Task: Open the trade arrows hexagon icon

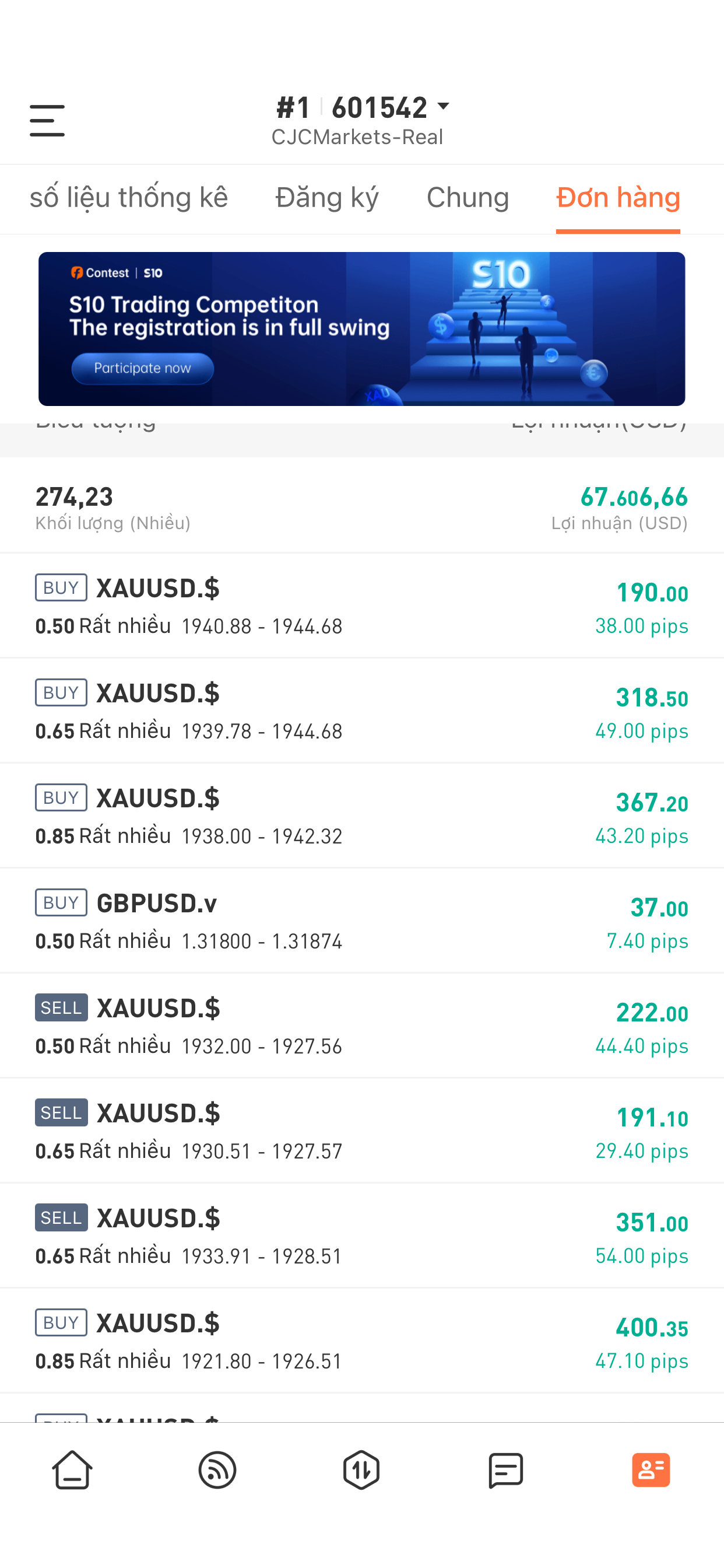Action: [361, 1470]
